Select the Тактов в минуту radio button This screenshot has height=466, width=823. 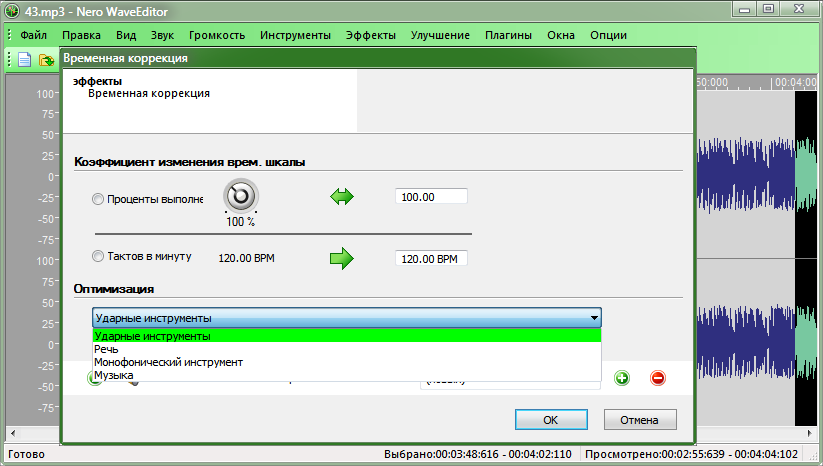(x=98, y=257)
